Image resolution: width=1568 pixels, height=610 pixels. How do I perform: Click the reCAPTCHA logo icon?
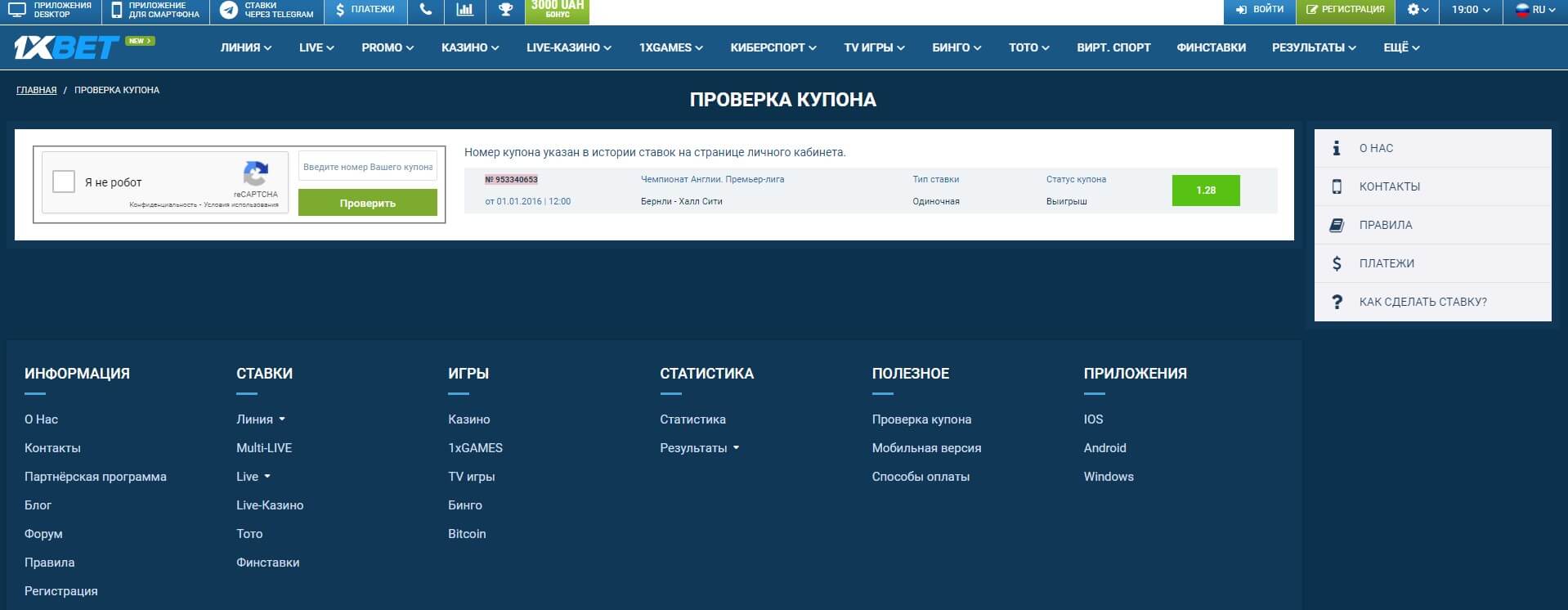(256, 173)
